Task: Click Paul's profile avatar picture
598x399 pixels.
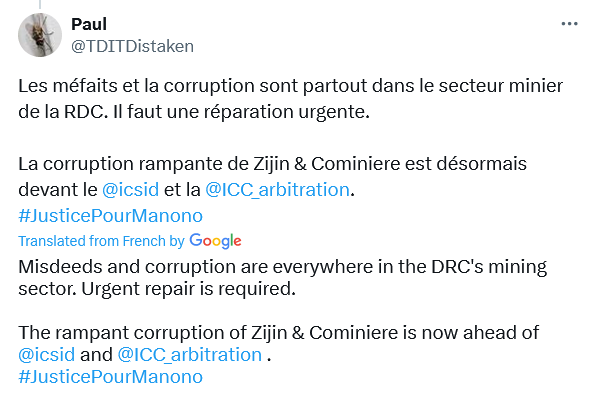Action: 40,35
